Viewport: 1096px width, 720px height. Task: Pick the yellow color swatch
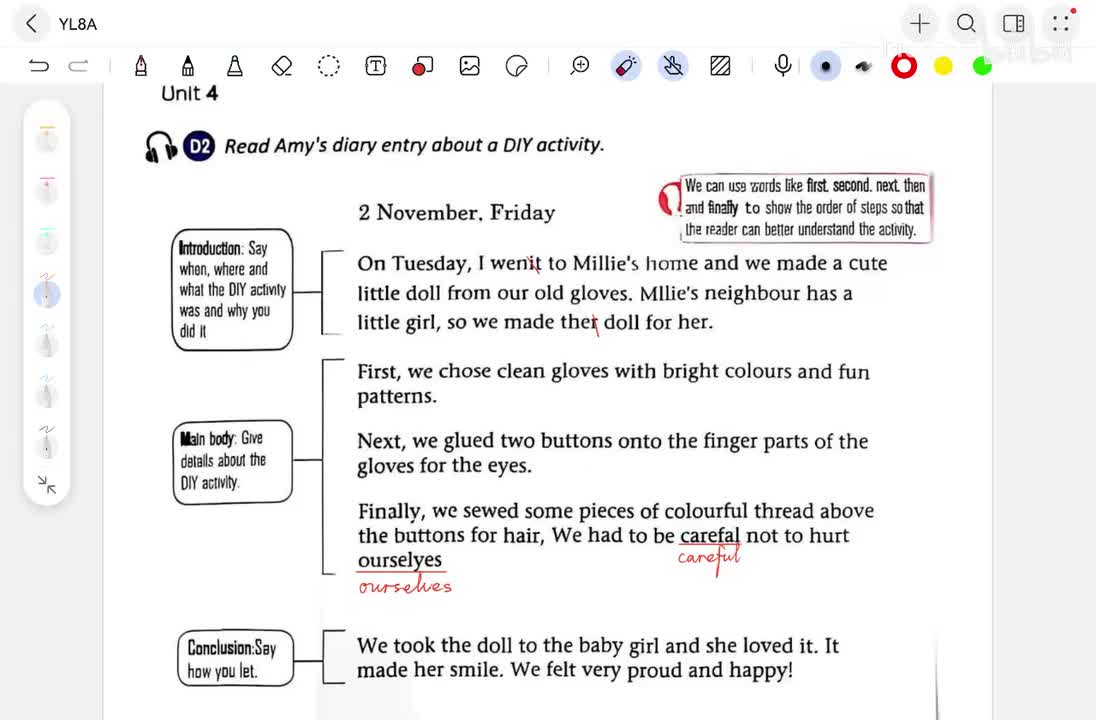(943, 66)
